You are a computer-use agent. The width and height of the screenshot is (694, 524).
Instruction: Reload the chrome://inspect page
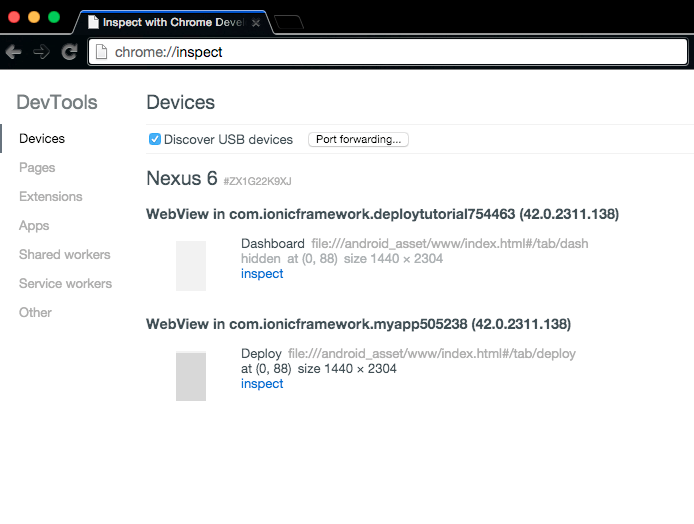click(69, 52)
